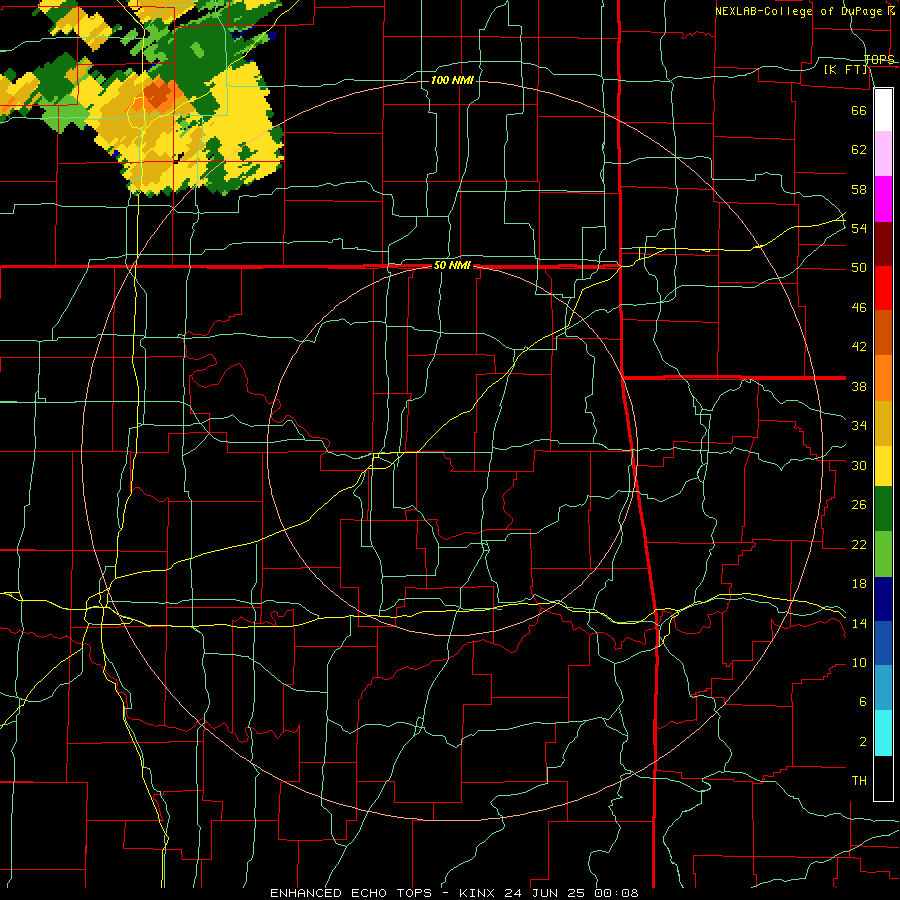Click the cyan swatch near the legend bottom
The image size is (900, 900).
(883, 733)
